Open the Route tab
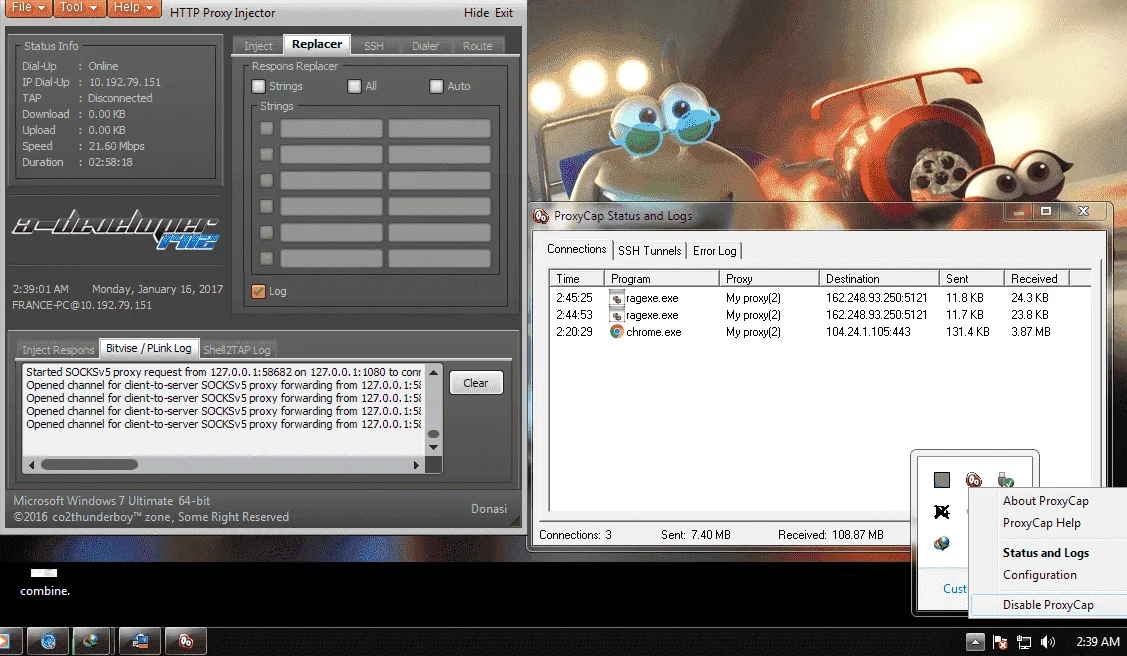1127x656 pixels. pos(477,46)
